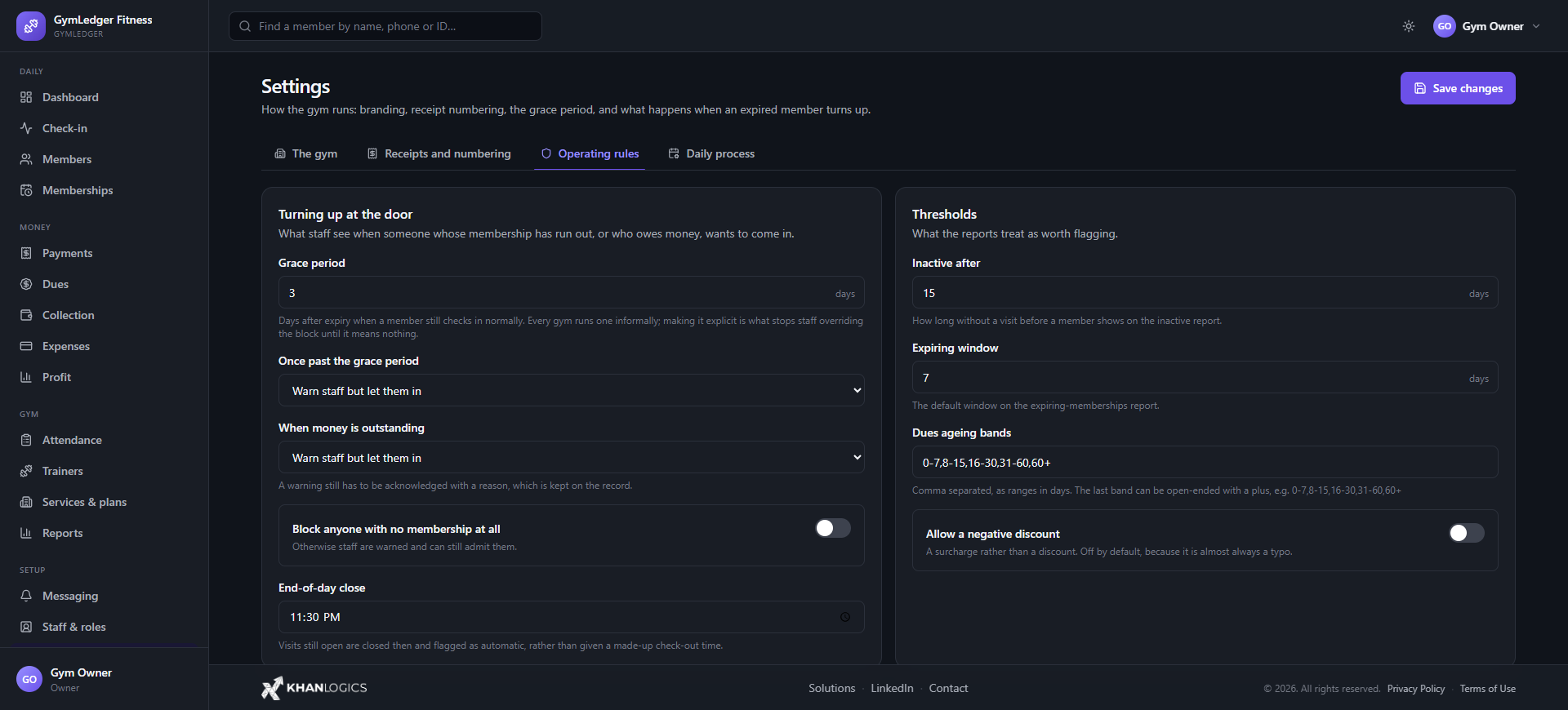Expand the Gym Owner account menu
The image size is (1568, 710).
tap(1487, 26)
